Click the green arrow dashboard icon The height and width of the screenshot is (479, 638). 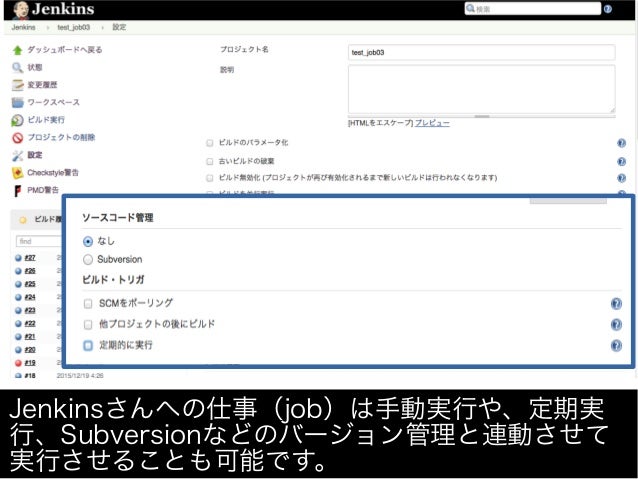point(17,50)
